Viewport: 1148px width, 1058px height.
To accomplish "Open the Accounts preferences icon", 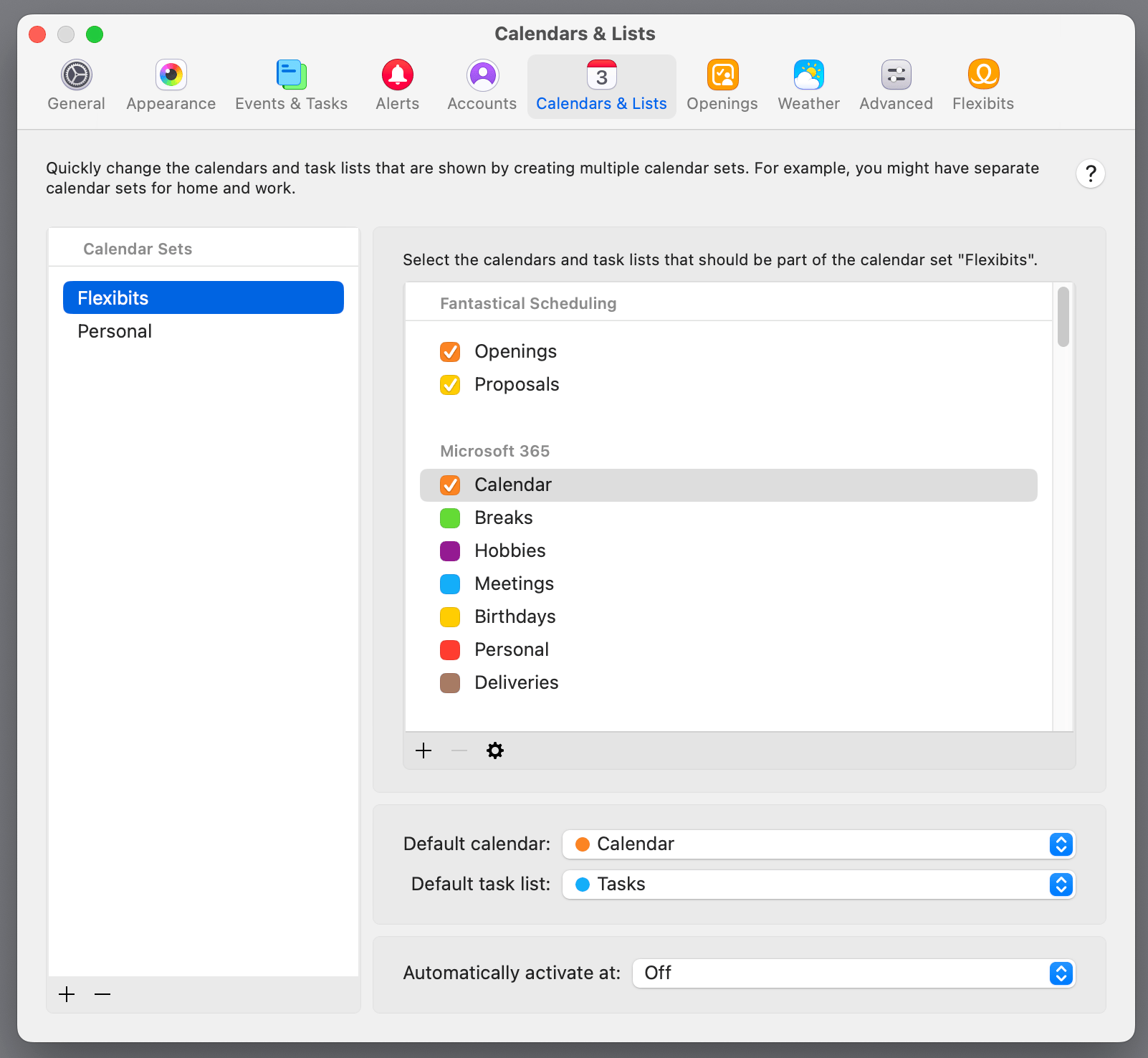I will [x=482, y=75].
